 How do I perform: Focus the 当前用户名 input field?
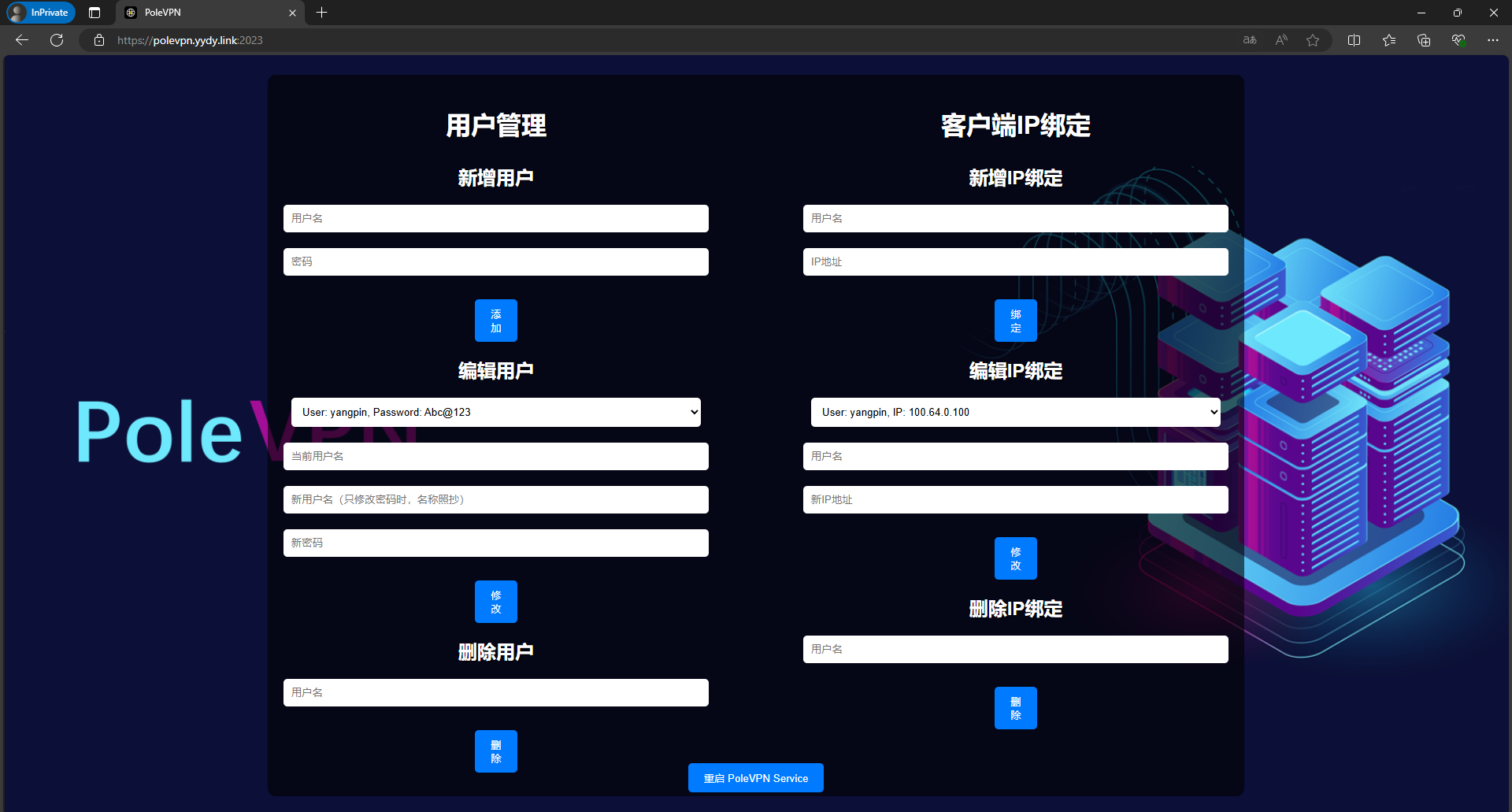point(496,456)
